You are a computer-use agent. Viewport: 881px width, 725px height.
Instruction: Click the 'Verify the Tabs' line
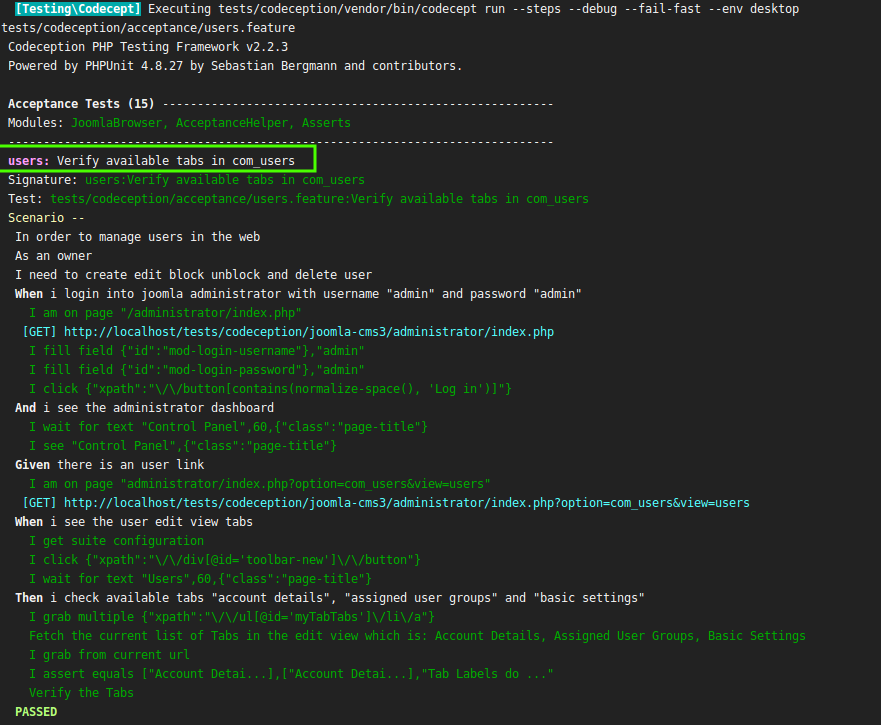tap(81, 693)
